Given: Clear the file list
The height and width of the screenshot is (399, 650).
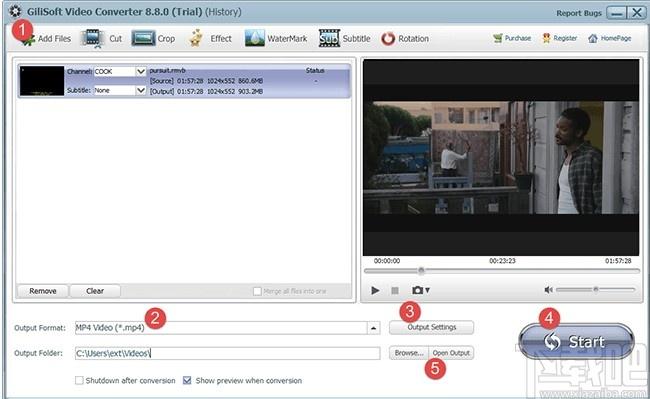Looking at the screenshot, I should tap(95, 291).
